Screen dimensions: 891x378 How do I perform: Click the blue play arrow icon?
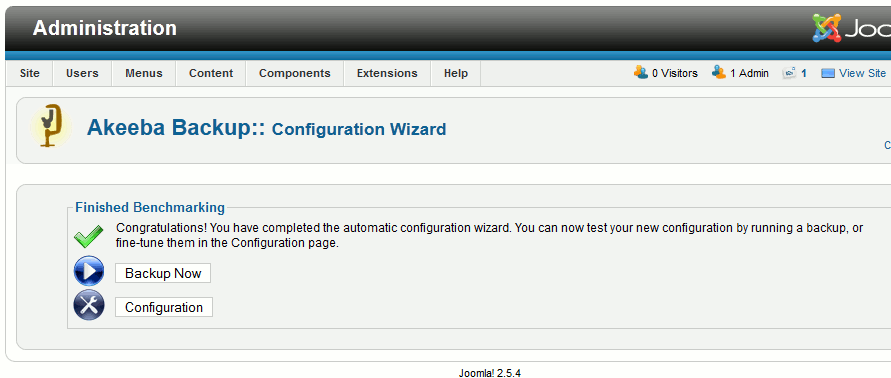[x=89, y=271]
